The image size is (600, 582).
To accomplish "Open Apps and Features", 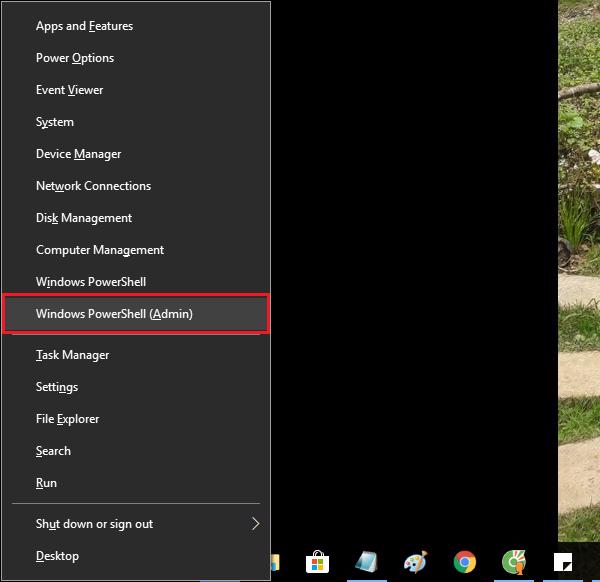I will [x=84, y=26].
